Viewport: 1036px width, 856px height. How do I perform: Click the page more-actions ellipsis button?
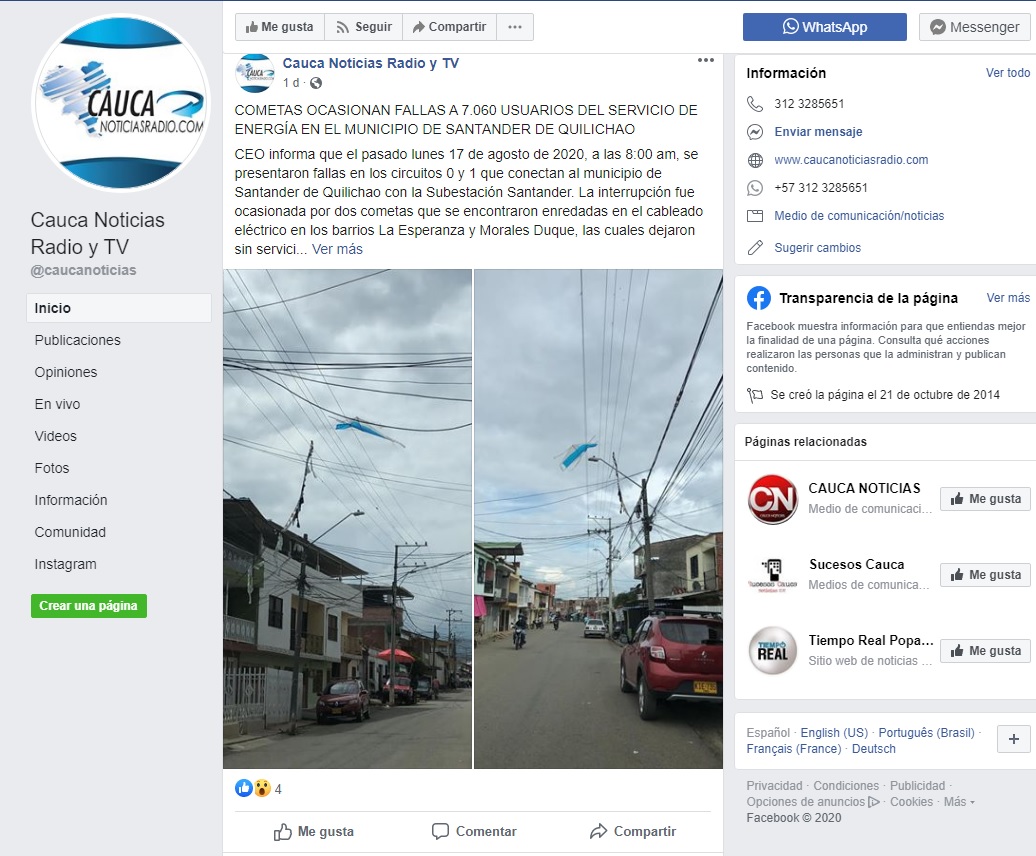click(x=515, y=27)
